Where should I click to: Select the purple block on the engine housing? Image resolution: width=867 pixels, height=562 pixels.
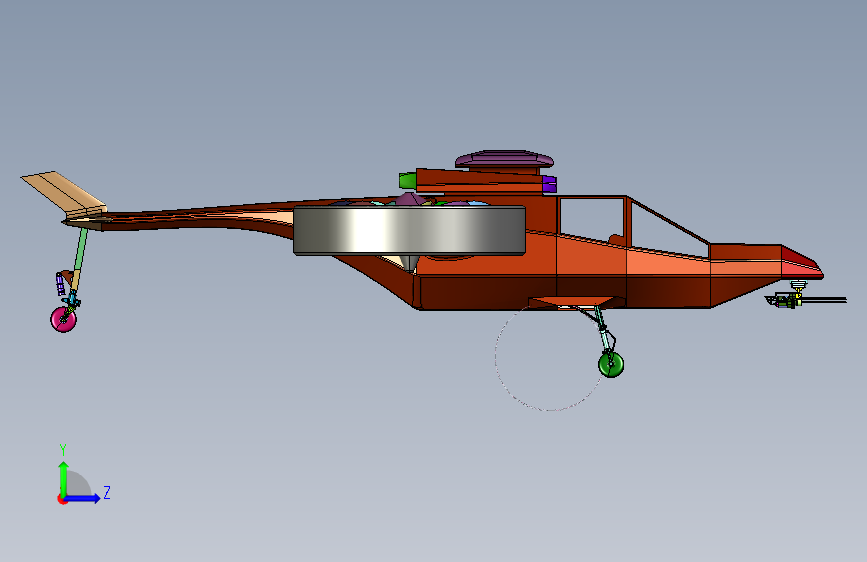tap(549, 184)
